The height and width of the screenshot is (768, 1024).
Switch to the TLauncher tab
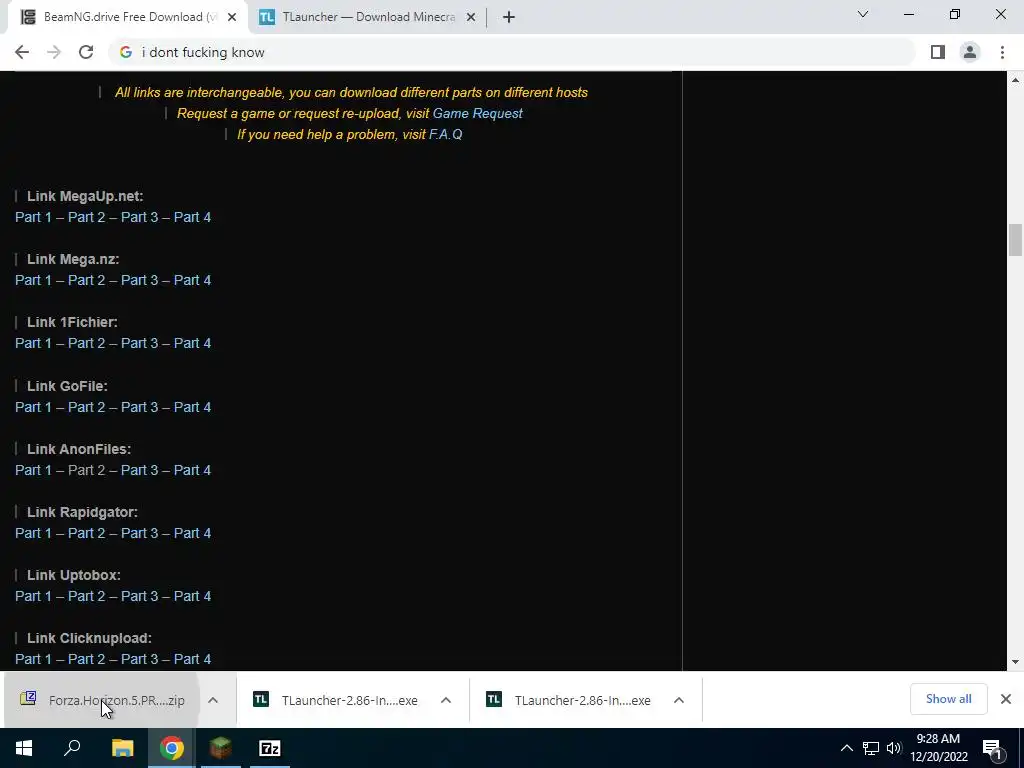coord(368,17)
